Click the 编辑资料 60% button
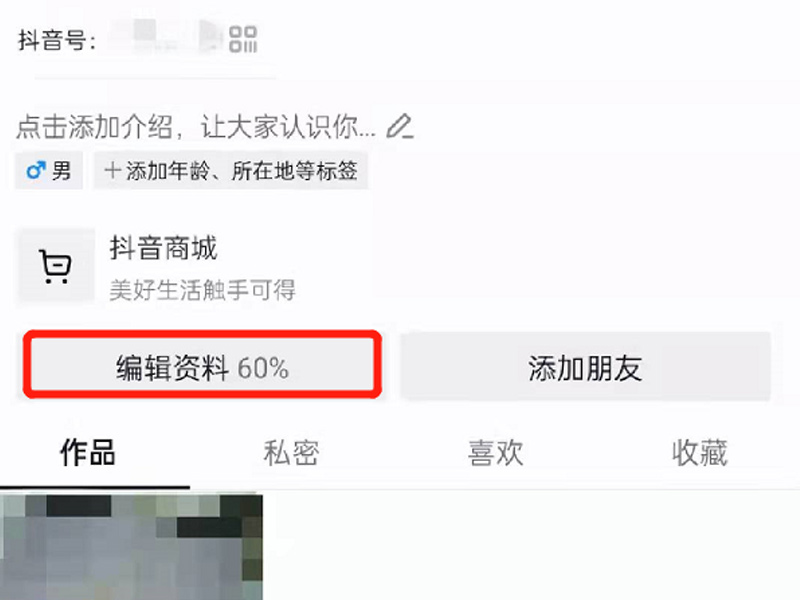 click(203, 364)
